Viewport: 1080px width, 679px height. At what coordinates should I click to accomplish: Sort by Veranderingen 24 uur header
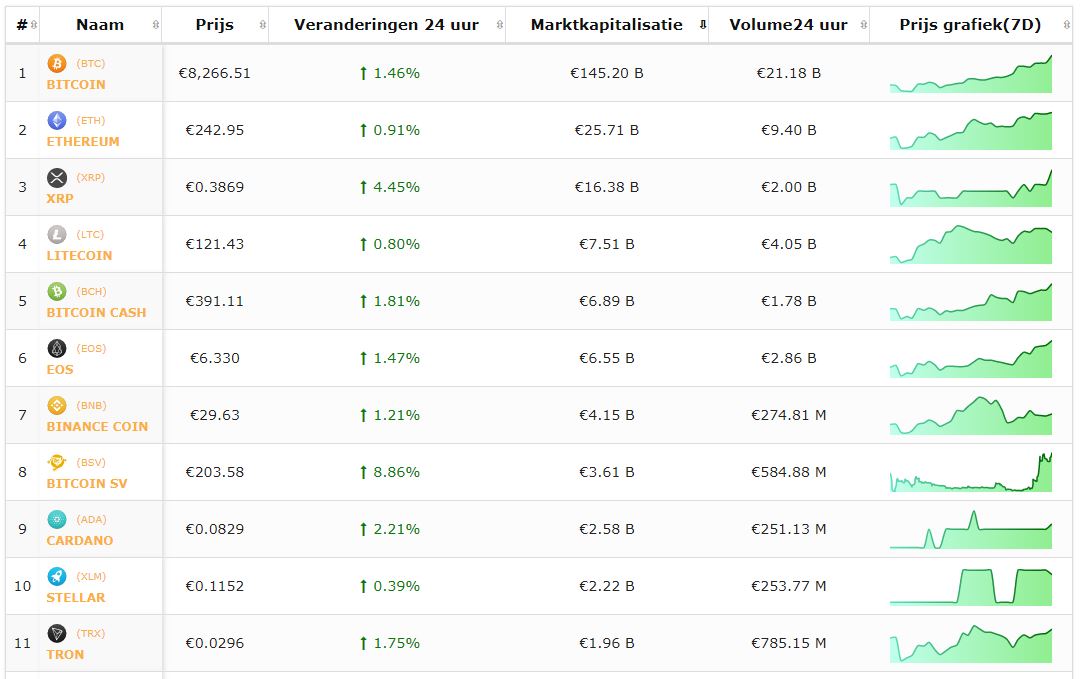click(x=386, y=25)
